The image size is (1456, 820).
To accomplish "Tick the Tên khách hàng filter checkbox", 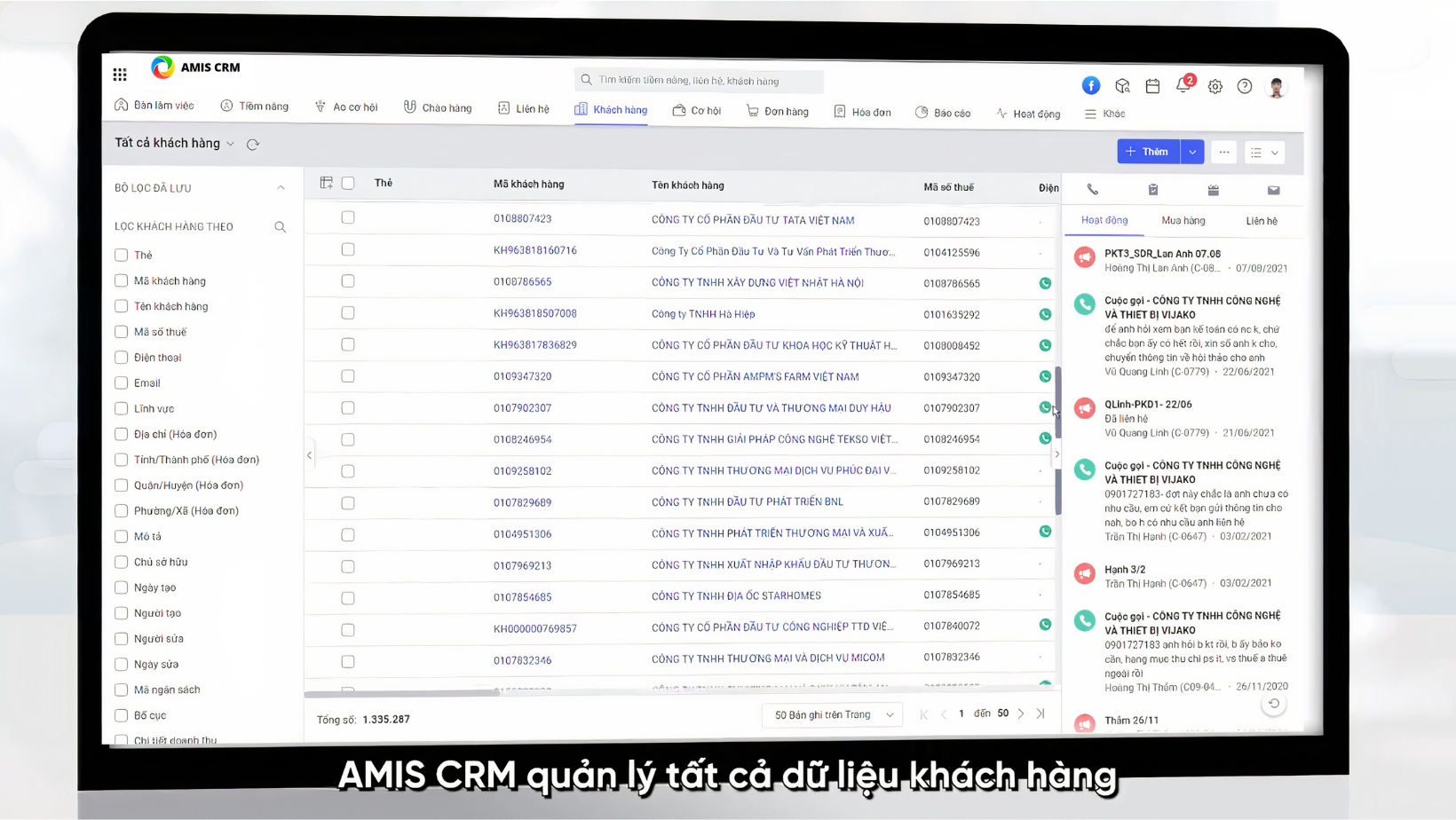I will click(122, 306).
